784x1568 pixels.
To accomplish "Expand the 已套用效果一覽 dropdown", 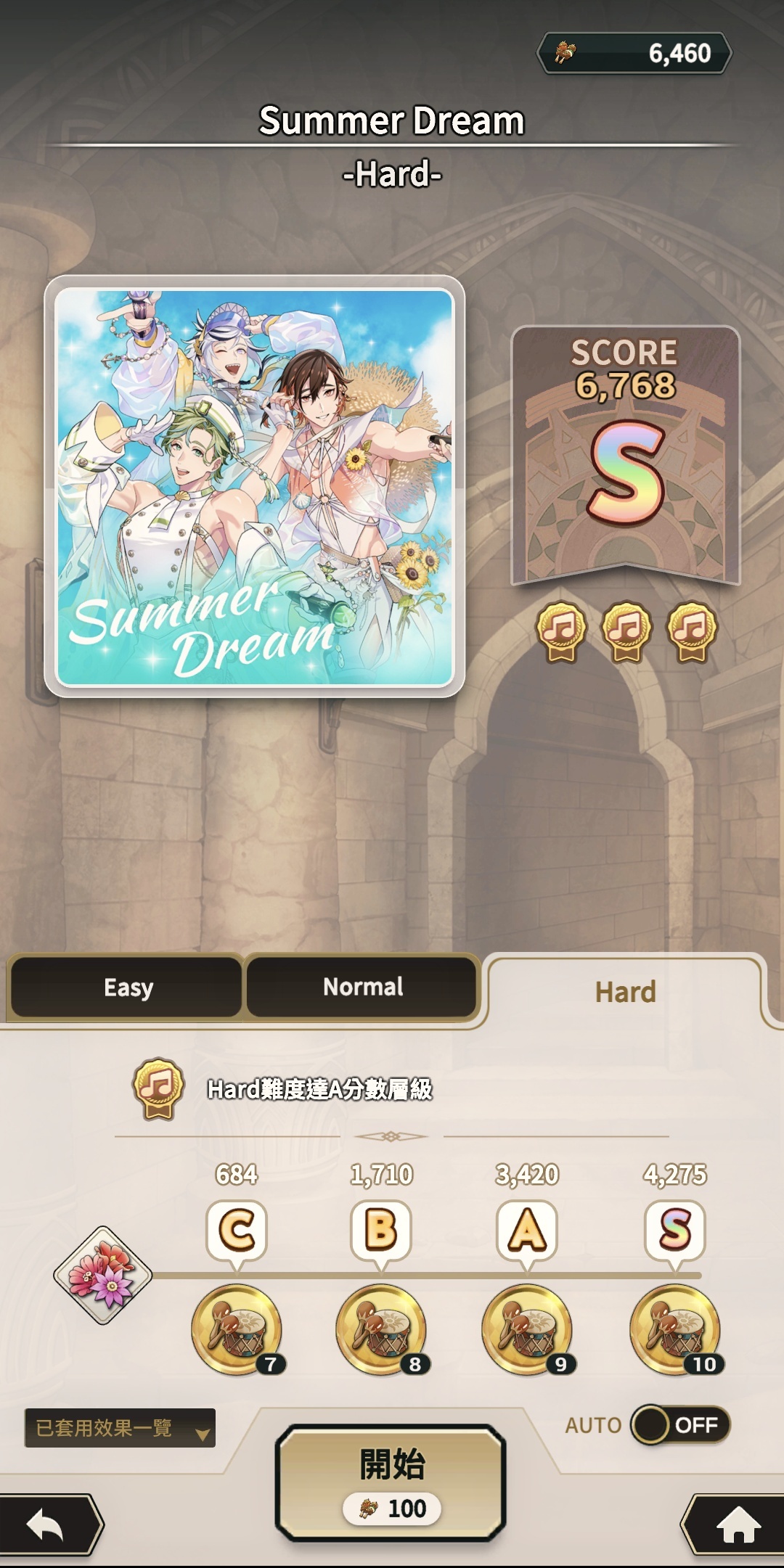I will [120, 1428].
